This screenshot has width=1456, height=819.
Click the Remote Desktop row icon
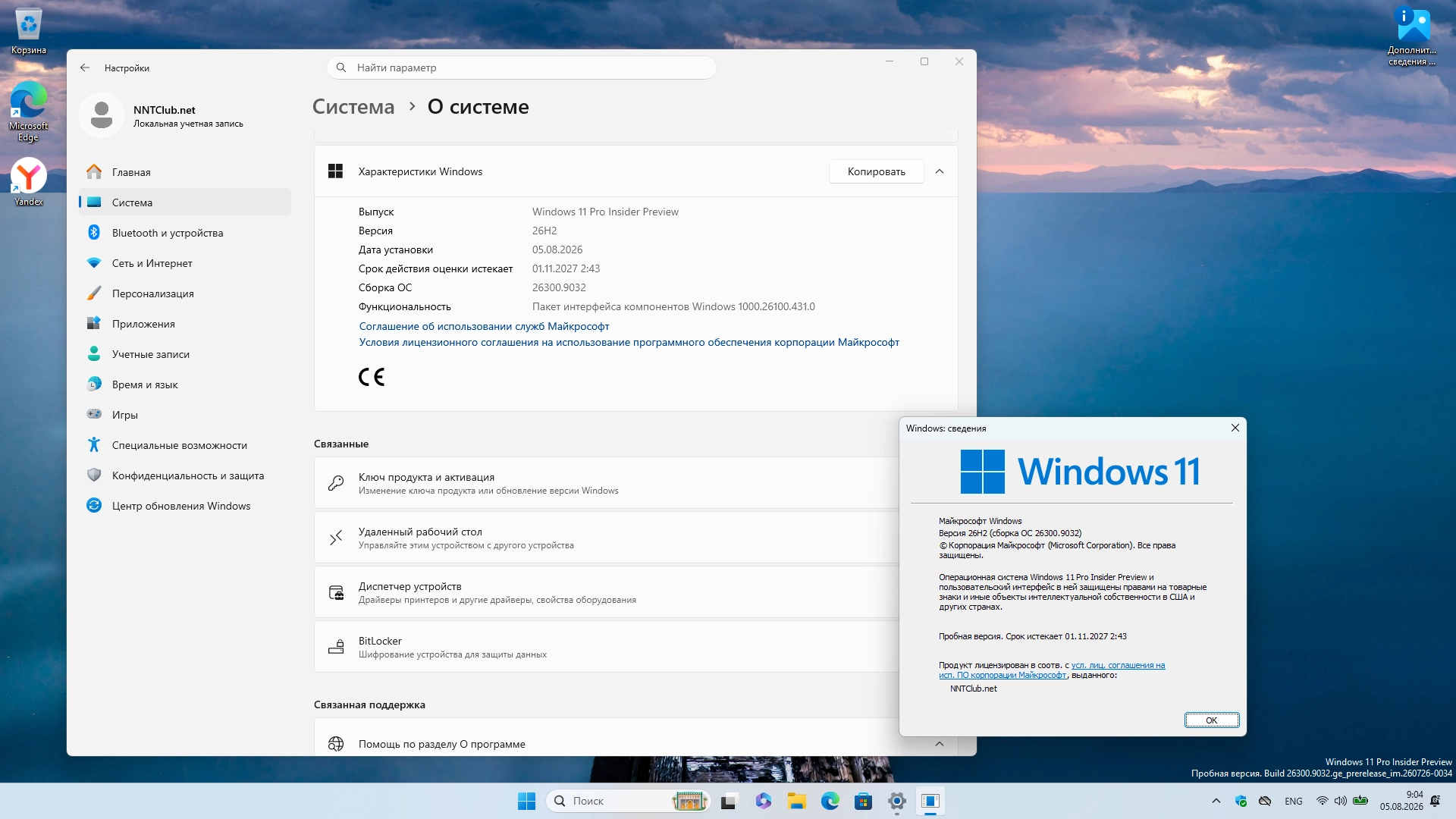(336, 538)
